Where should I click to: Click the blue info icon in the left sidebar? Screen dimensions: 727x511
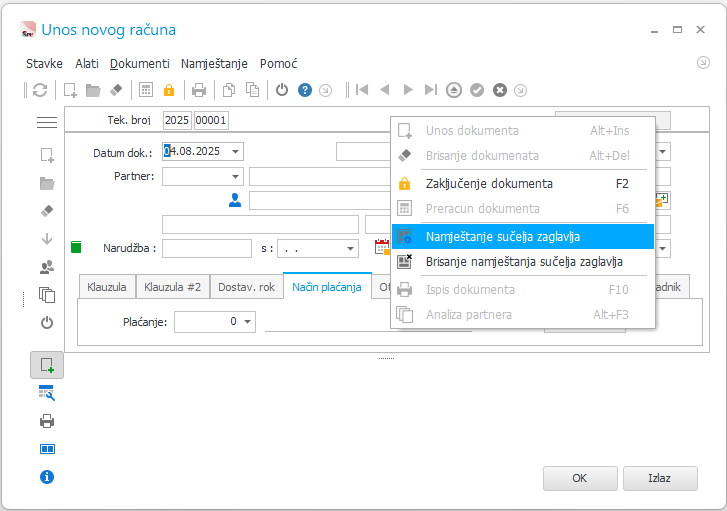click(x=47, y=477)
